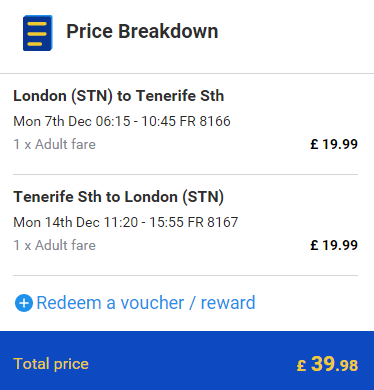Click the outbound £ 19.99 fare price
This screenshot has height=390, width=374.
tap(334, 144)
